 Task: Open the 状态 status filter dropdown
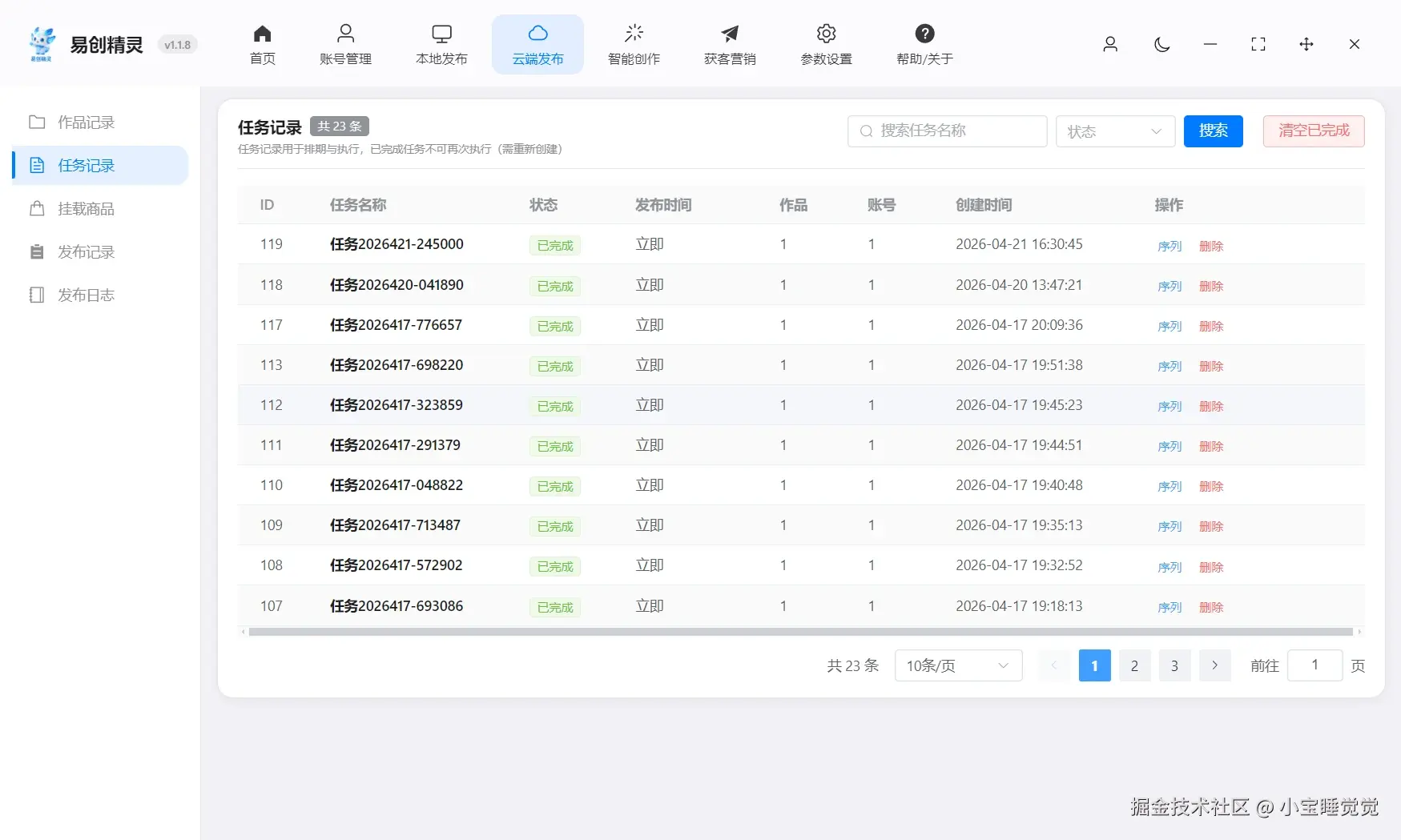(1115, 131)
